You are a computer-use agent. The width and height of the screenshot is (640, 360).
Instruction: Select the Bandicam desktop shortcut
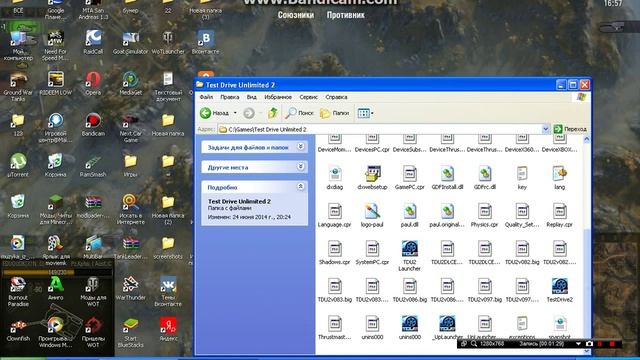coord(93,124)
